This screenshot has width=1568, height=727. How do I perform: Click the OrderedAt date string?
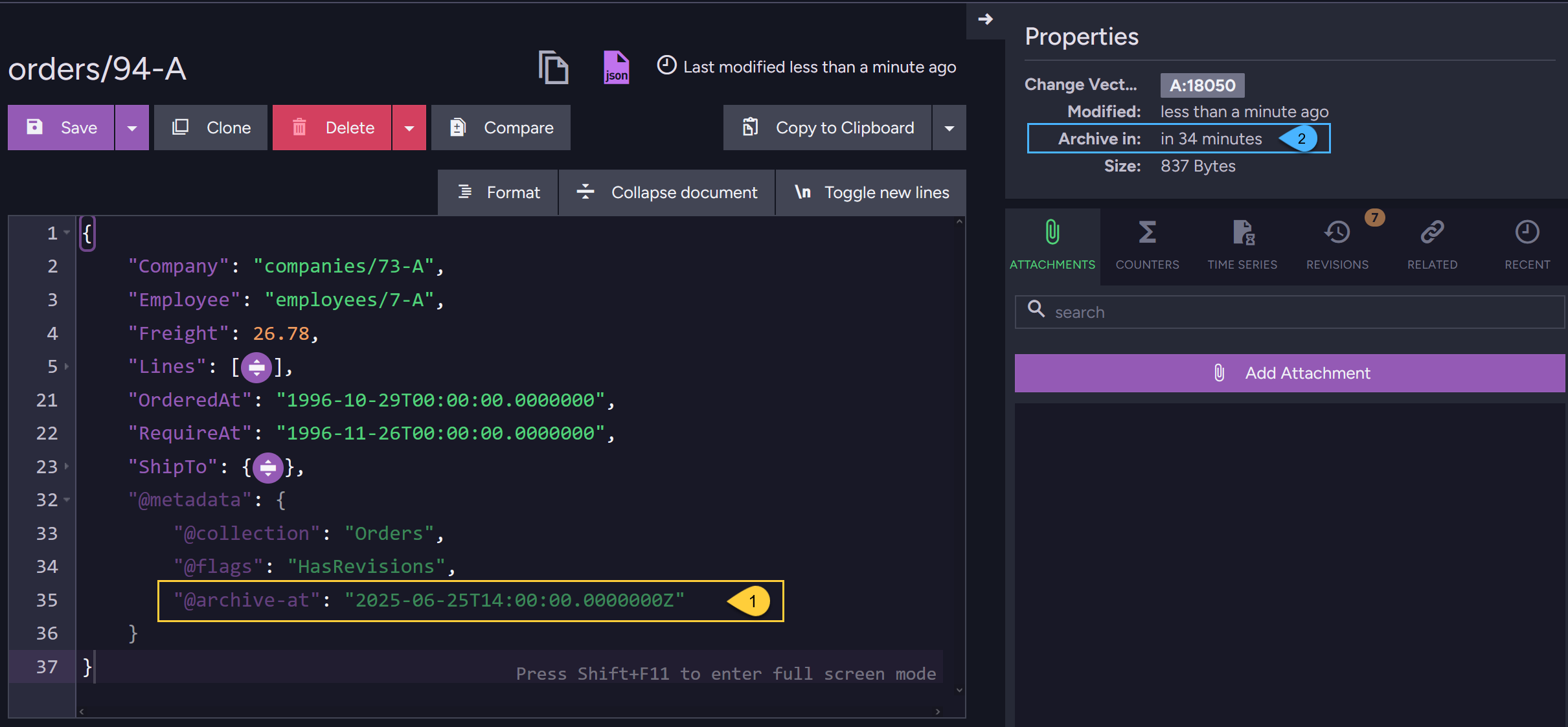[440, 400]
